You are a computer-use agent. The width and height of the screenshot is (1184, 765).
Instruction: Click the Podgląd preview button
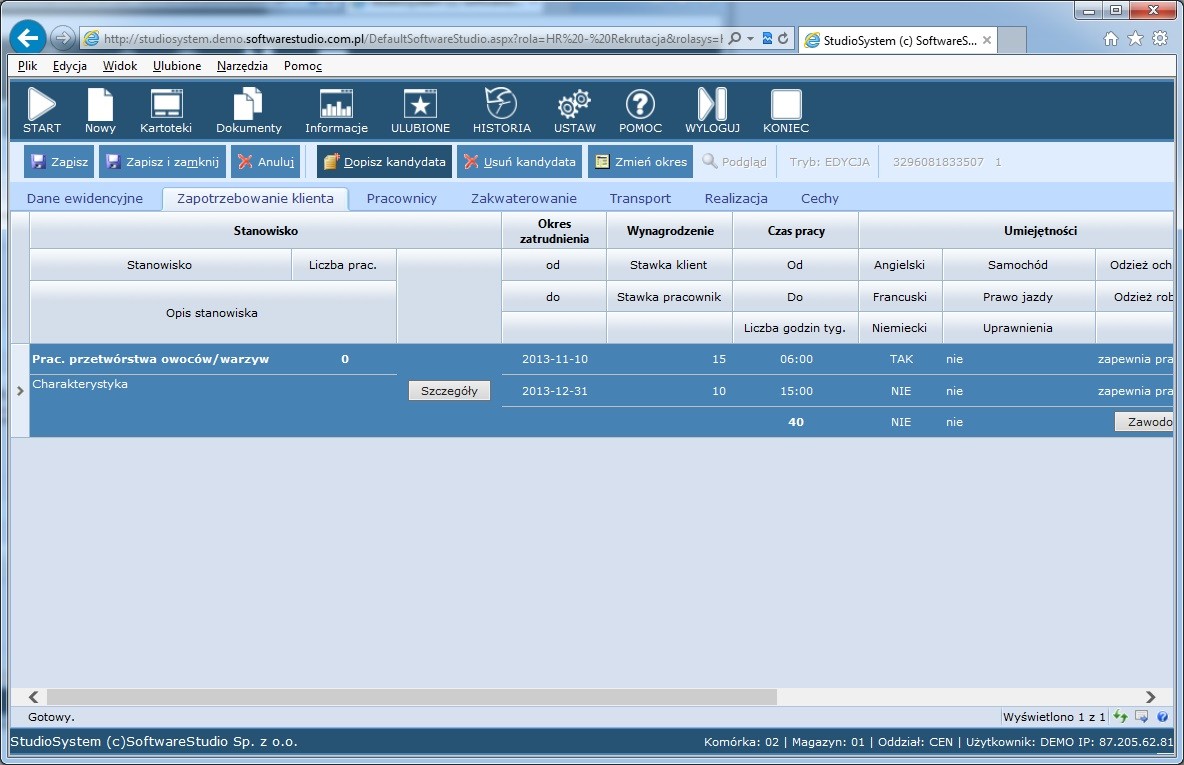734,162
